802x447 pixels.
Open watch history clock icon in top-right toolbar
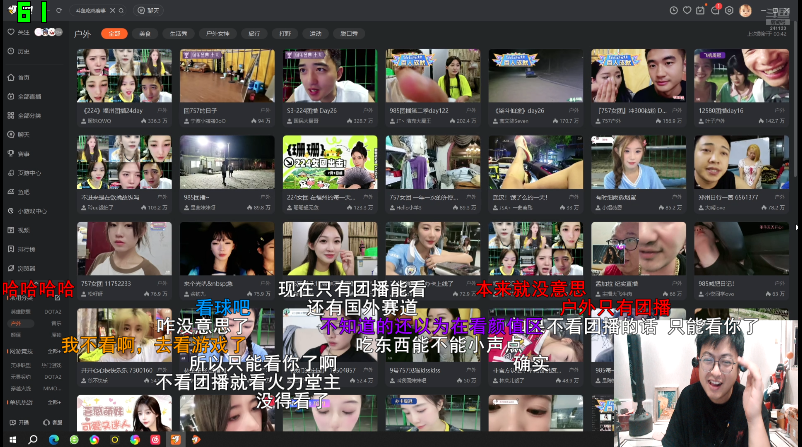pyautogui.click(x=674, y=10)
